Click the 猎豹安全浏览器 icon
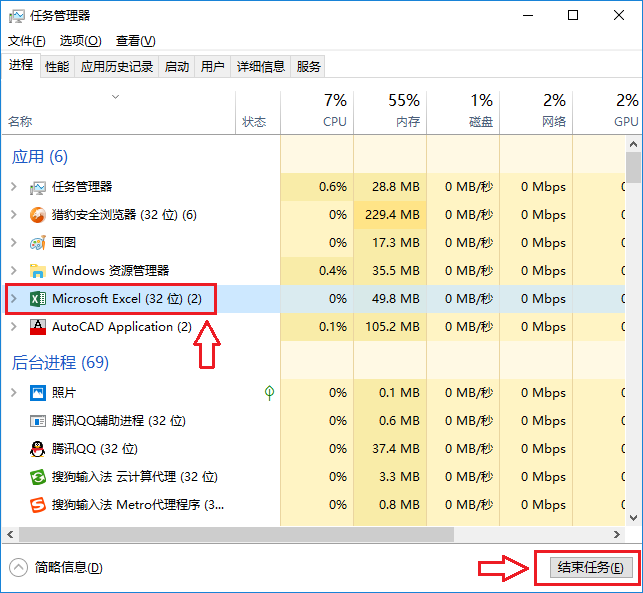 click(38, 215)
